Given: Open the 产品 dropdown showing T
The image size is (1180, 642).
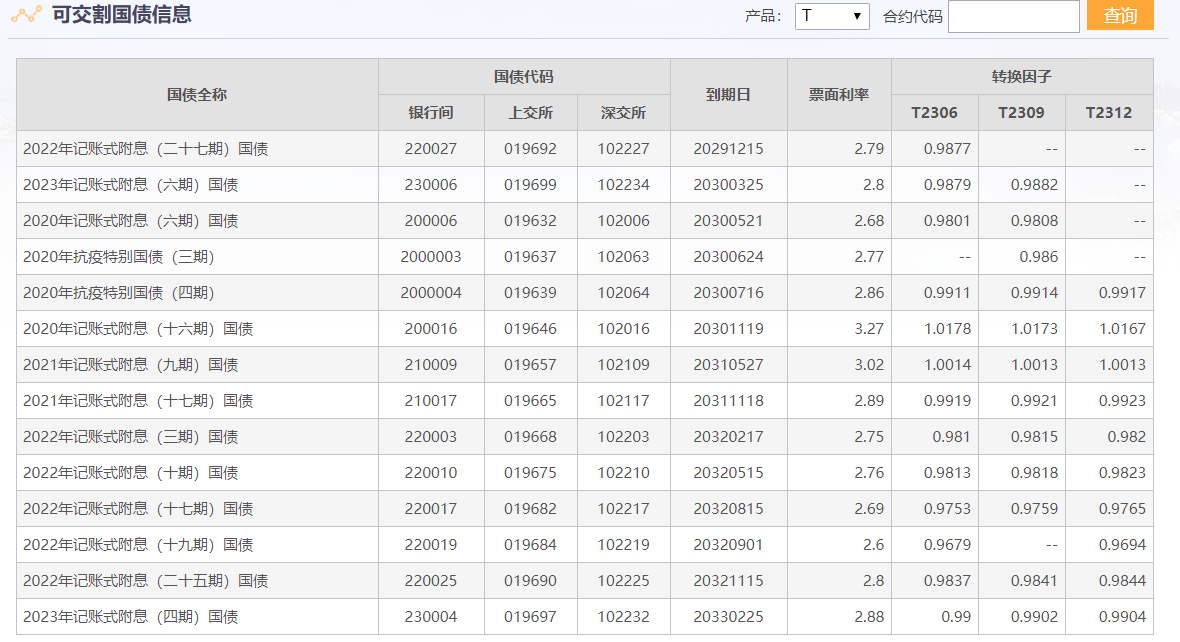Looking at the screenshot, I should pos(832,16).
